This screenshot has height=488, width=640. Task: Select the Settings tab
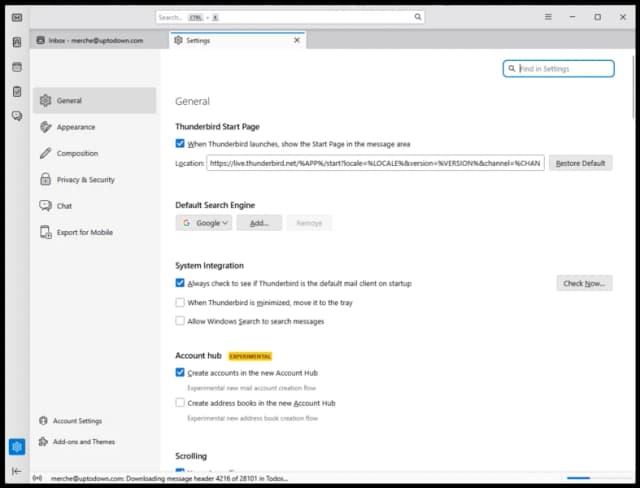(x=237, y=40)
